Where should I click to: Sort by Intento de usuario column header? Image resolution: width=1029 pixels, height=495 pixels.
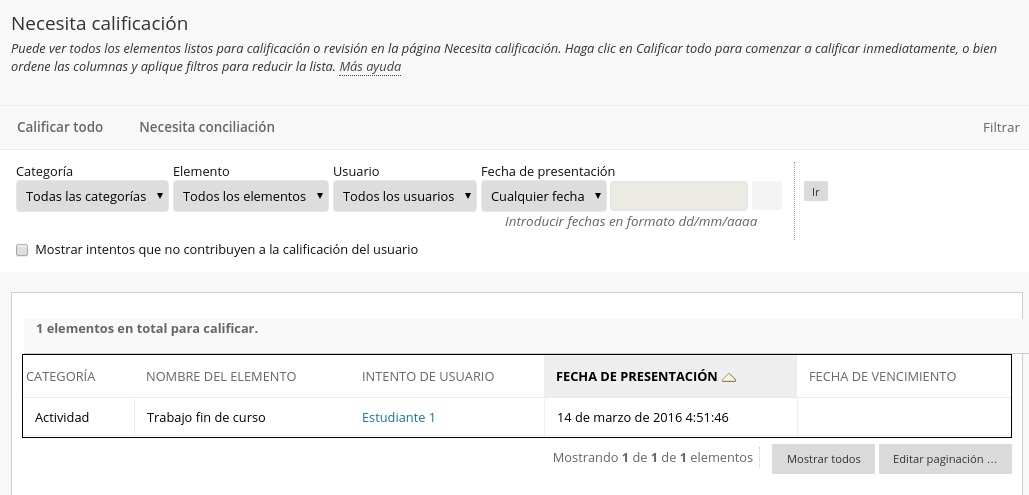point(428,377)
